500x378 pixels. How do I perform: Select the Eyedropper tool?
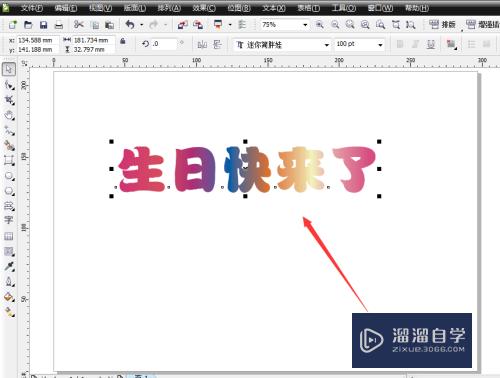[9, 266]
